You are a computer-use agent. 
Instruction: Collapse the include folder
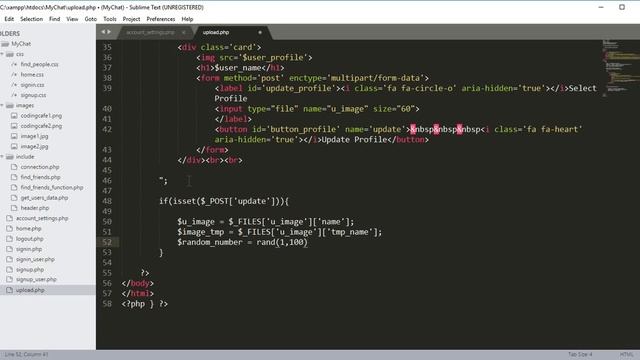click(2, 157)
